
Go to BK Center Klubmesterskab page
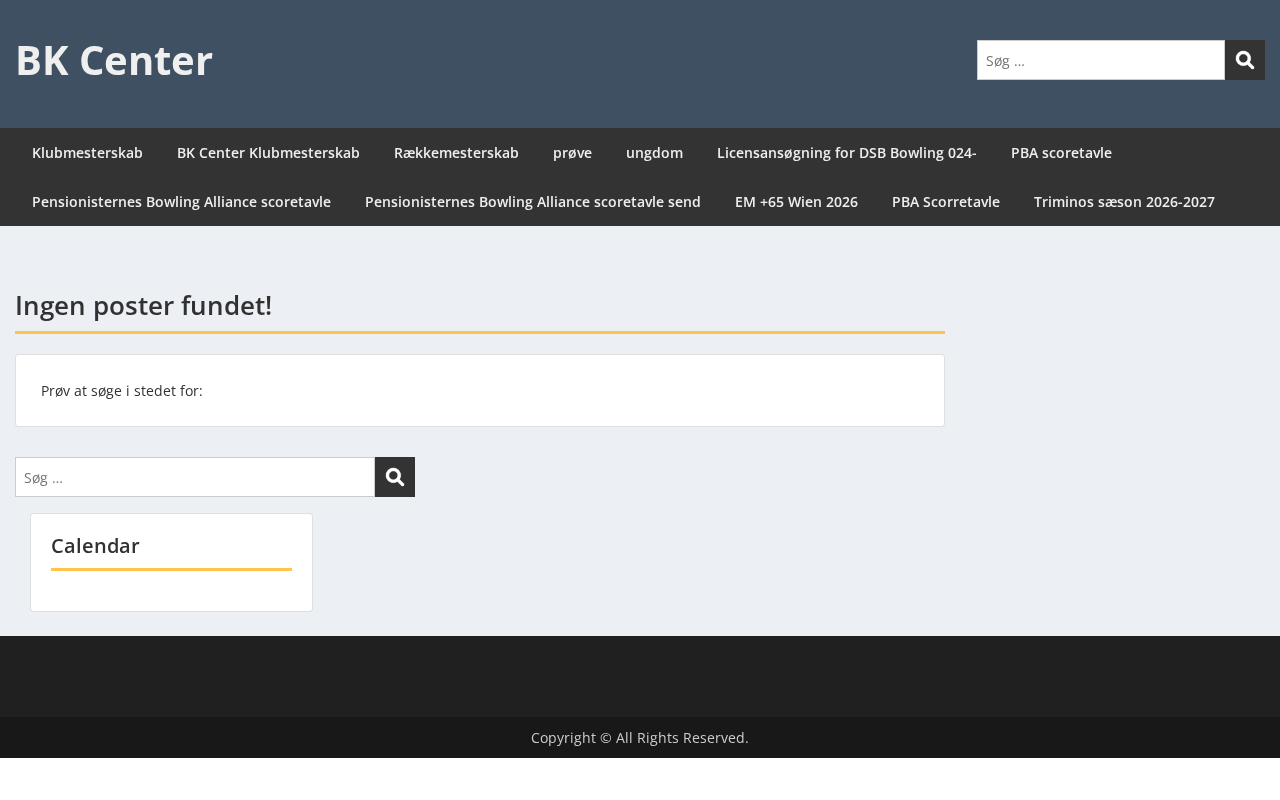[268, 153]
